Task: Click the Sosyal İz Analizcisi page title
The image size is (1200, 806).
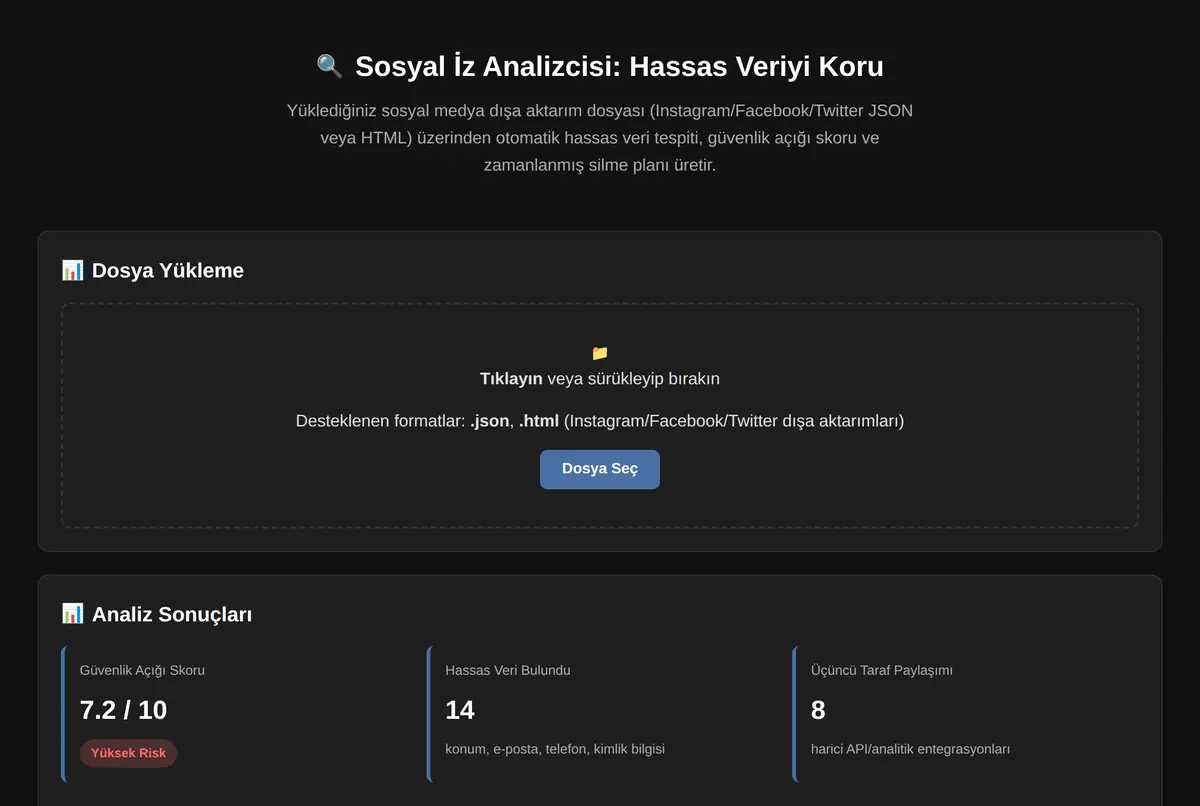Action: click(600, 66)
